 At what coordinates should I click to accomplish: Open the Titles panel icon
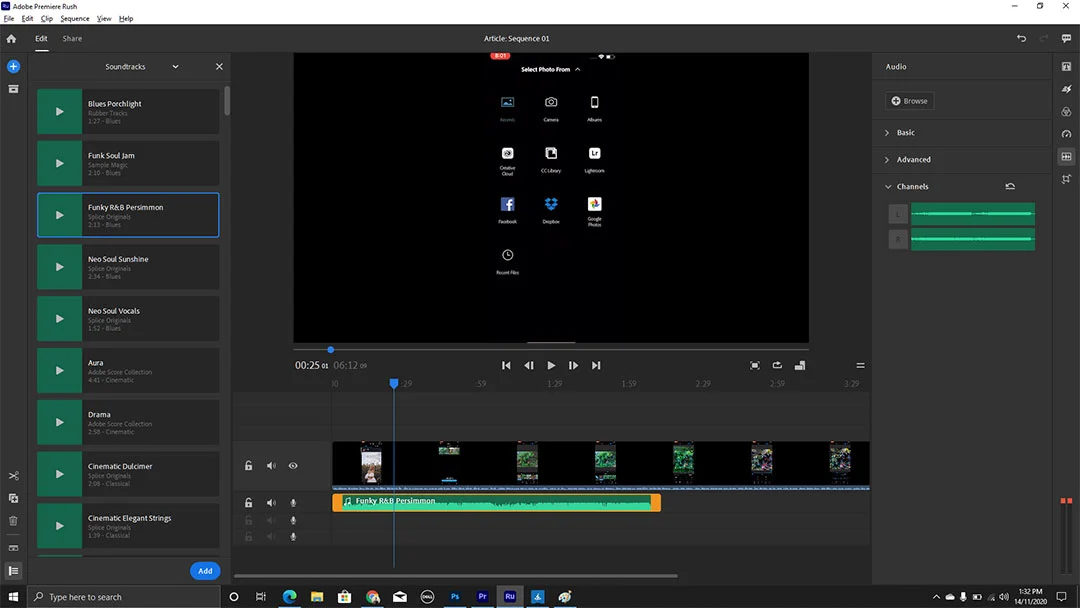tap(1066, 67)
